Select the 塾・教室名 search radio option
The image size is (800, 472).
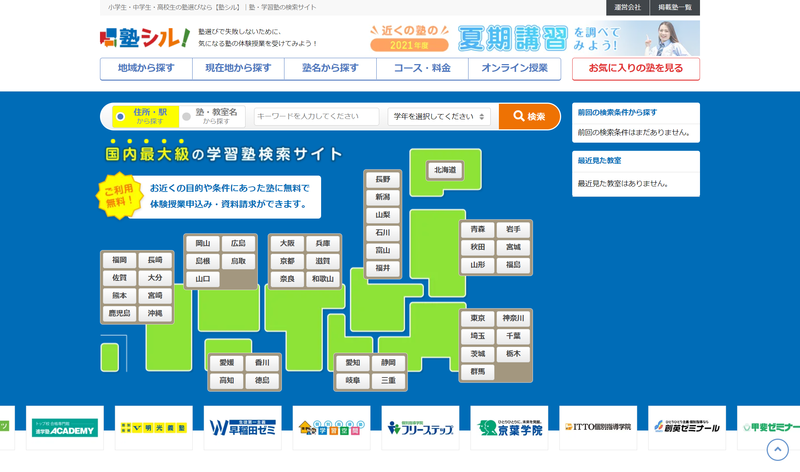click(212, 116)
